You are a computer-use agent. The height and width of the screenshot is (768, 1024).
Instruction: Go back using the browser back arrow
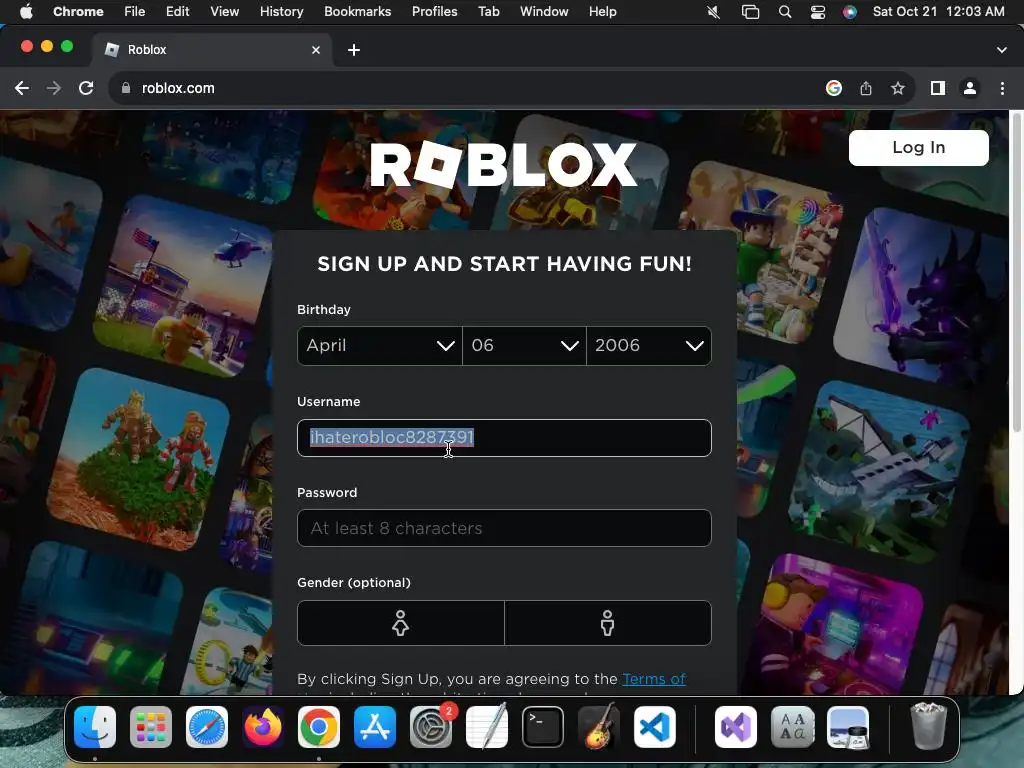pos(22,88)
